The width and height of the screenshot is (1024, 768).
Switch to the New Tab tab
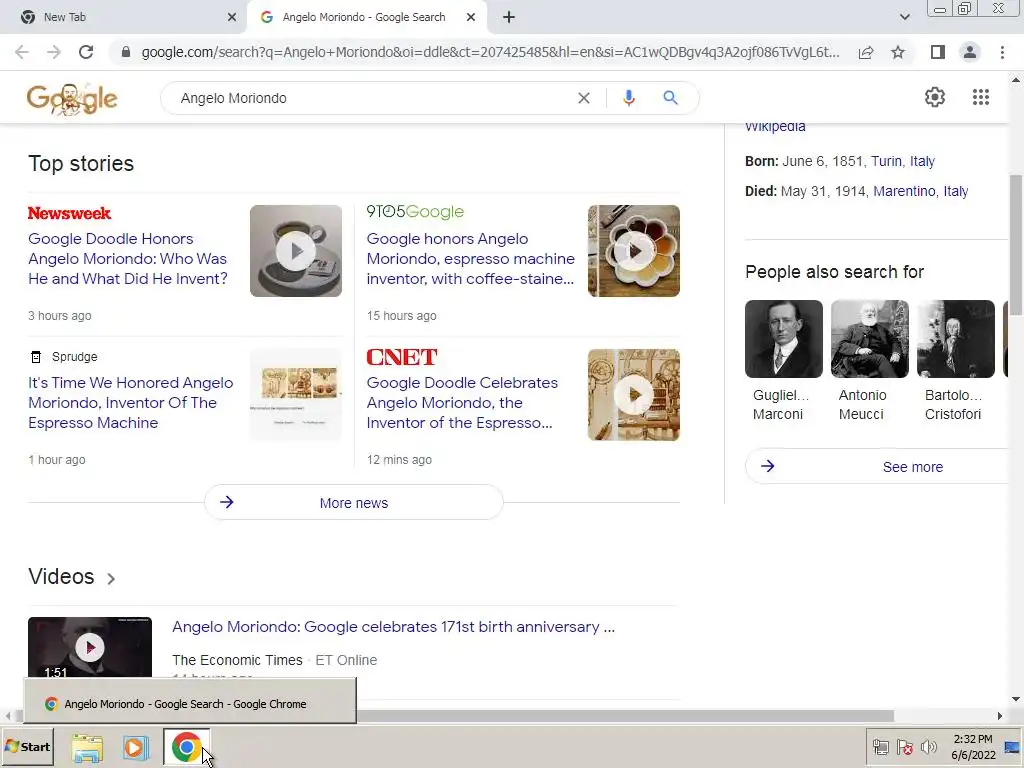pos(124,17)
